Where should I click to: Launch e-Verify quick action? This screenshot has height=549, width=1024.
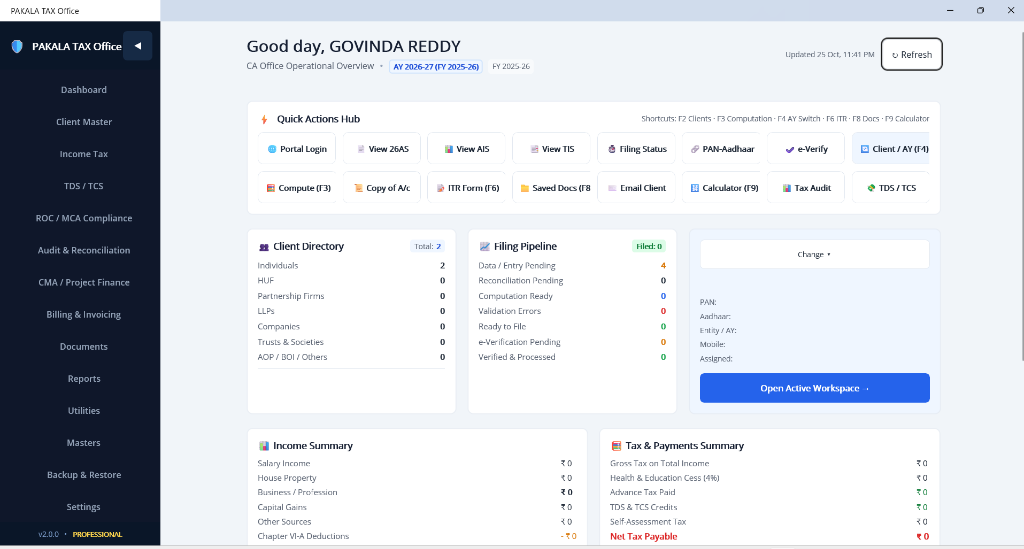click(x=806, y=149)
